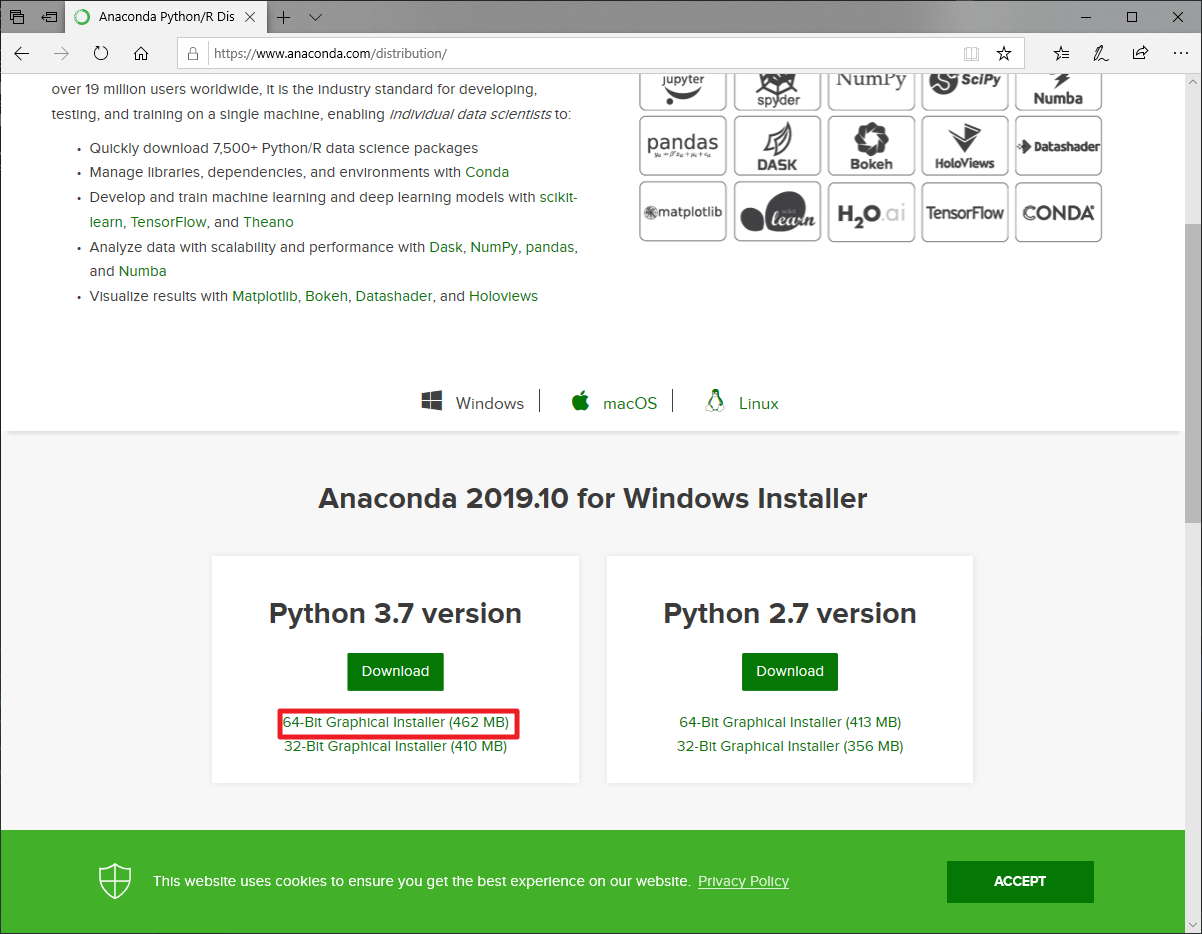Click the vertical scrollbar thumb

tap(1192, 372)
